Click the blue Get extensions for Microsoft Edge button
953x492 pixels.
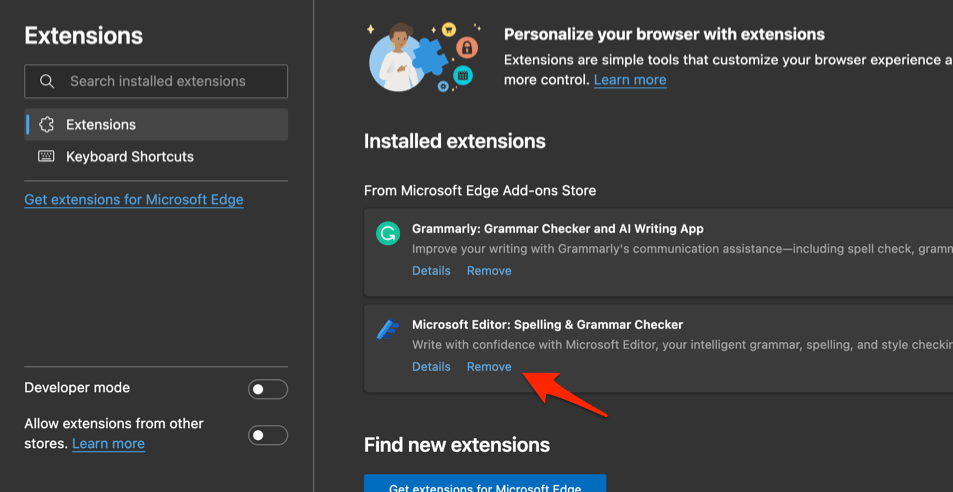tap(485, 483)
